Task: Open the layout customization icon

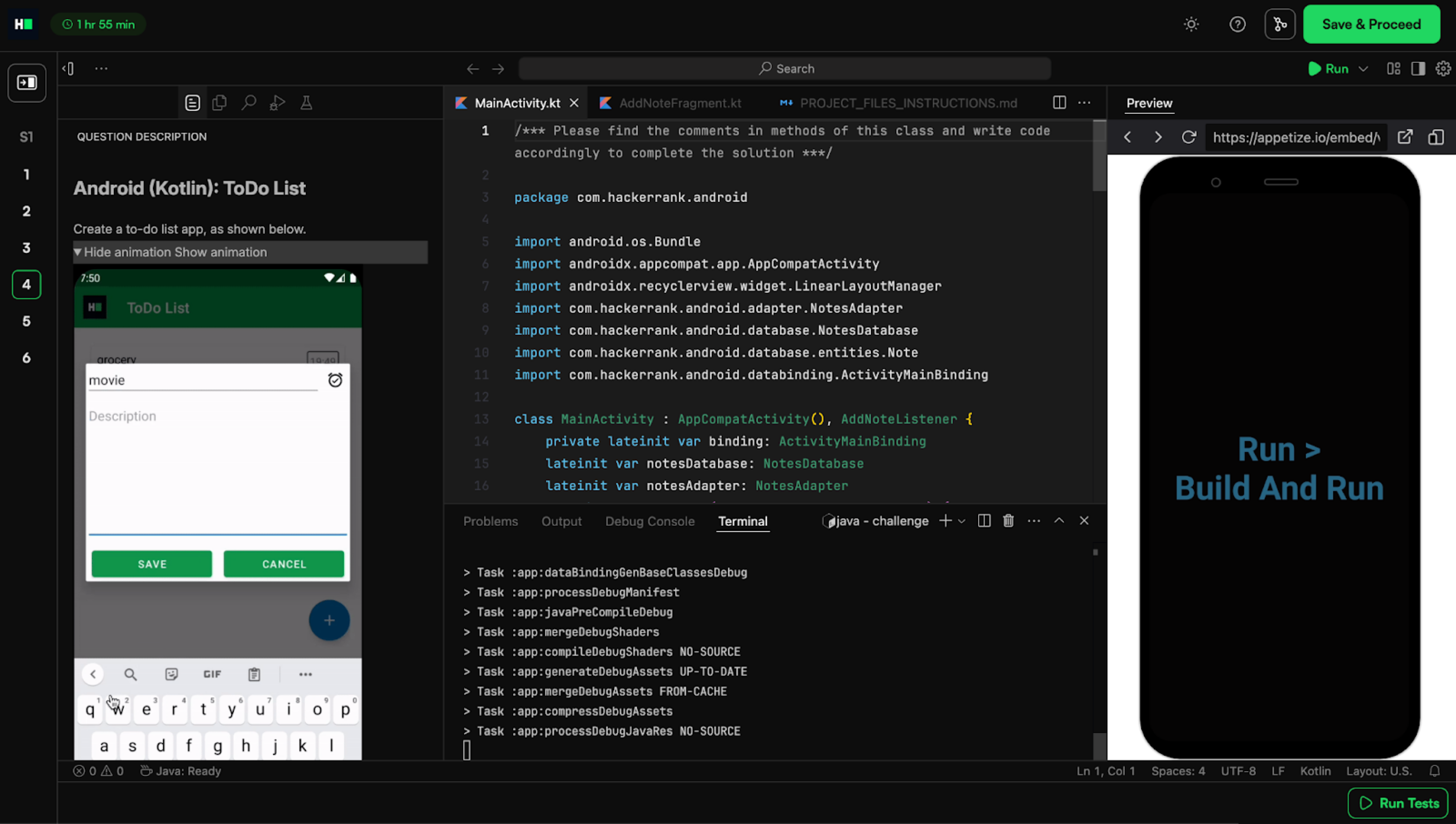Action: (x=1393, y=69)
